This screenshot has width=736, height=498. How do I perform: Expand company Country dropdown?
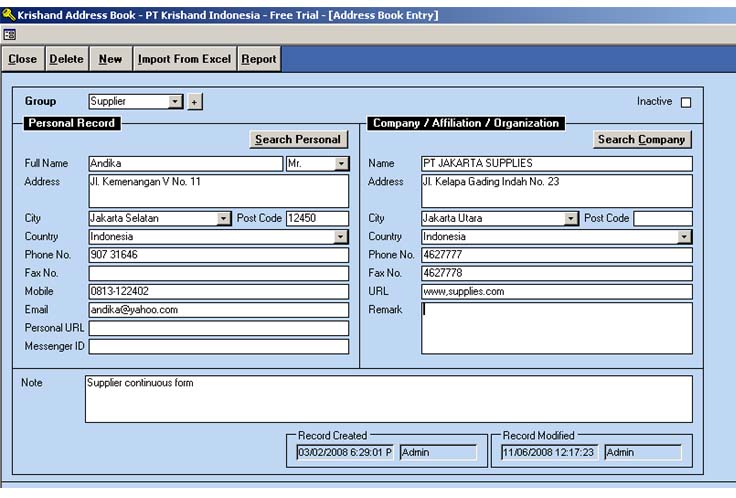684,237
